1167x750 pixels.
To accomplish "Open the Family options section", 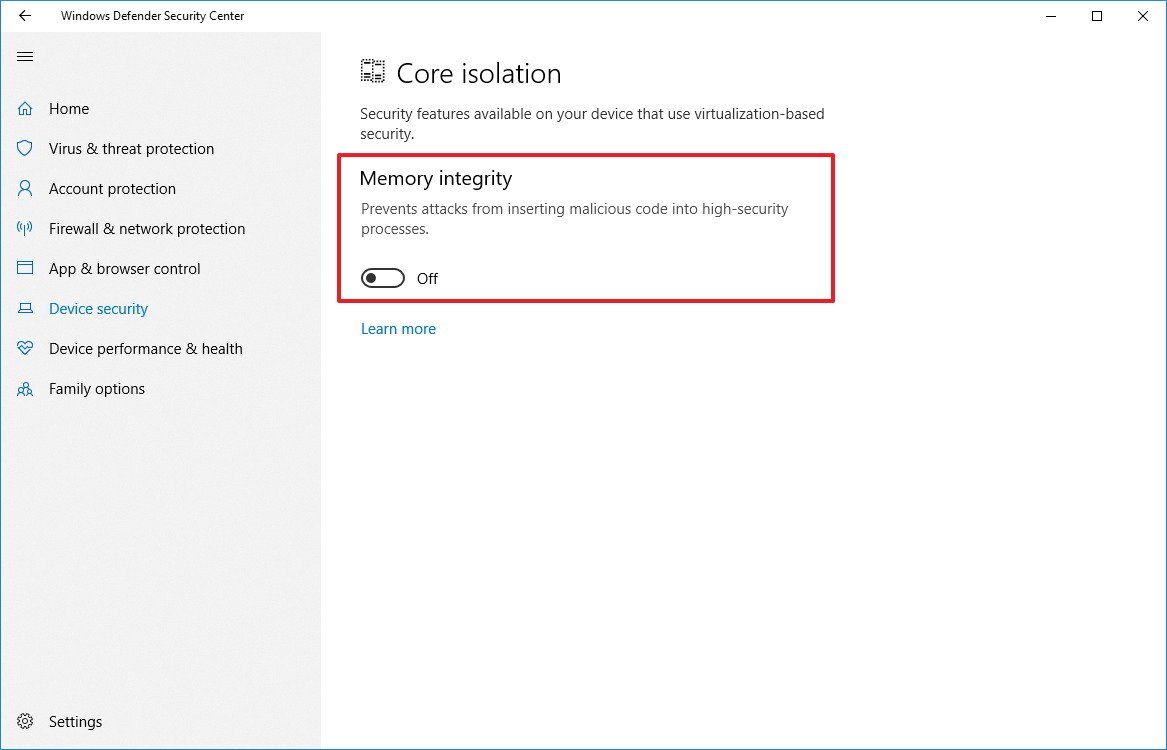I will (x=96, y=388).
